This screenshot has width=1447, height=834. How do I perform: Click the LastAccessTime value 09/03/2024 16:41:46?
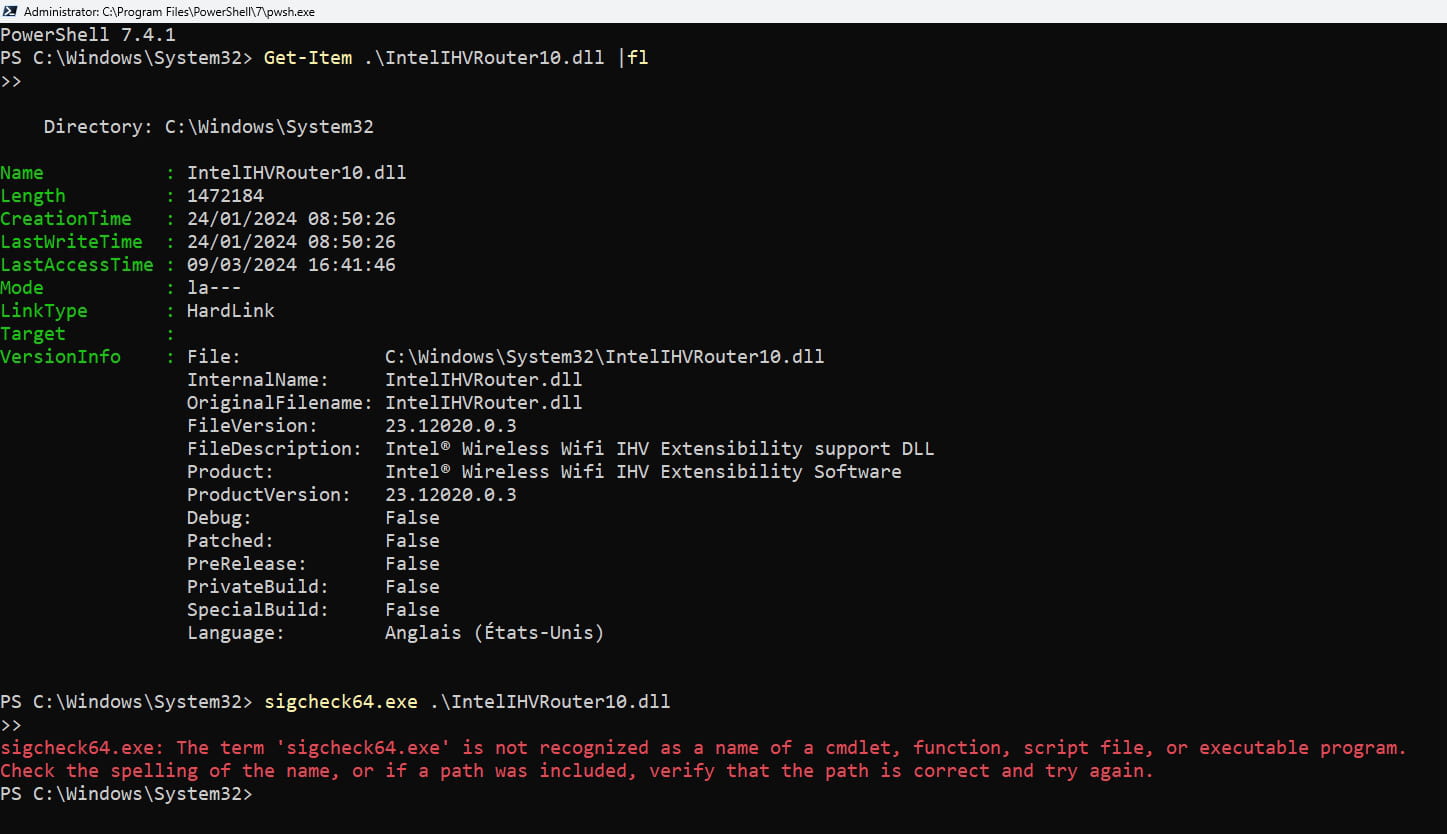click(x=291, y=265)
